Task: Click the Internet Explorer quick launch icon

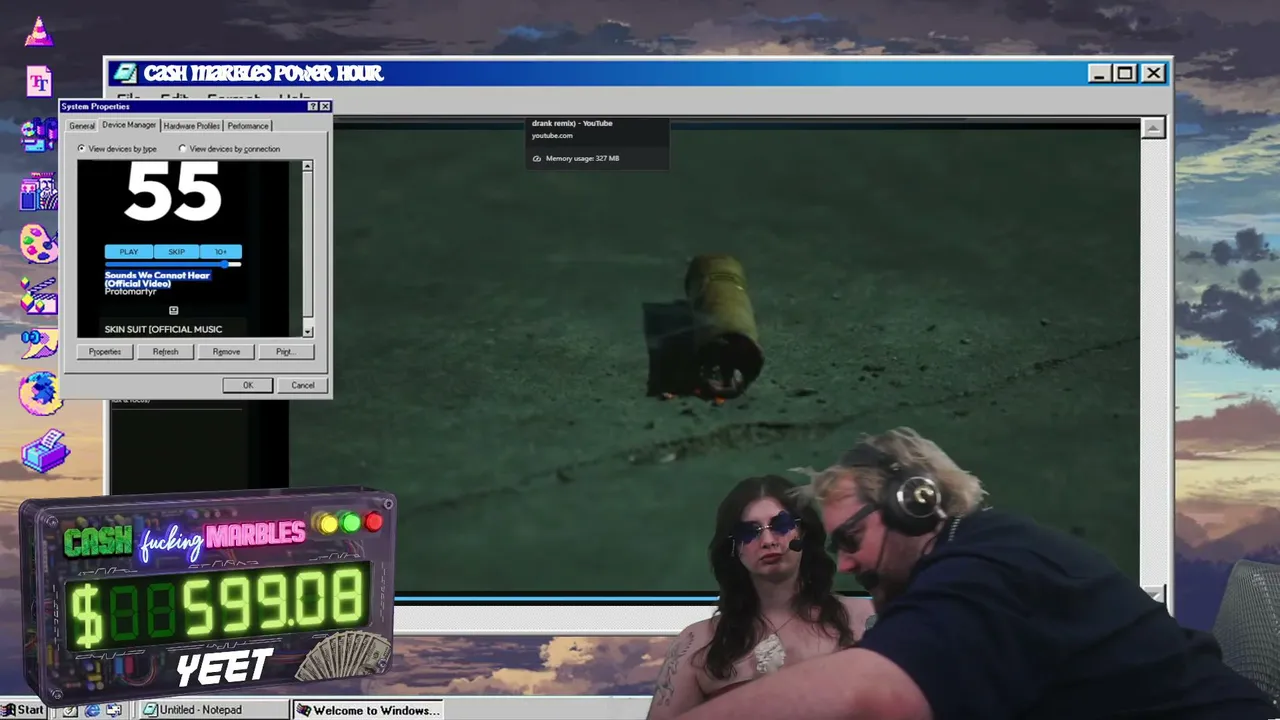Action: (92, 710)
